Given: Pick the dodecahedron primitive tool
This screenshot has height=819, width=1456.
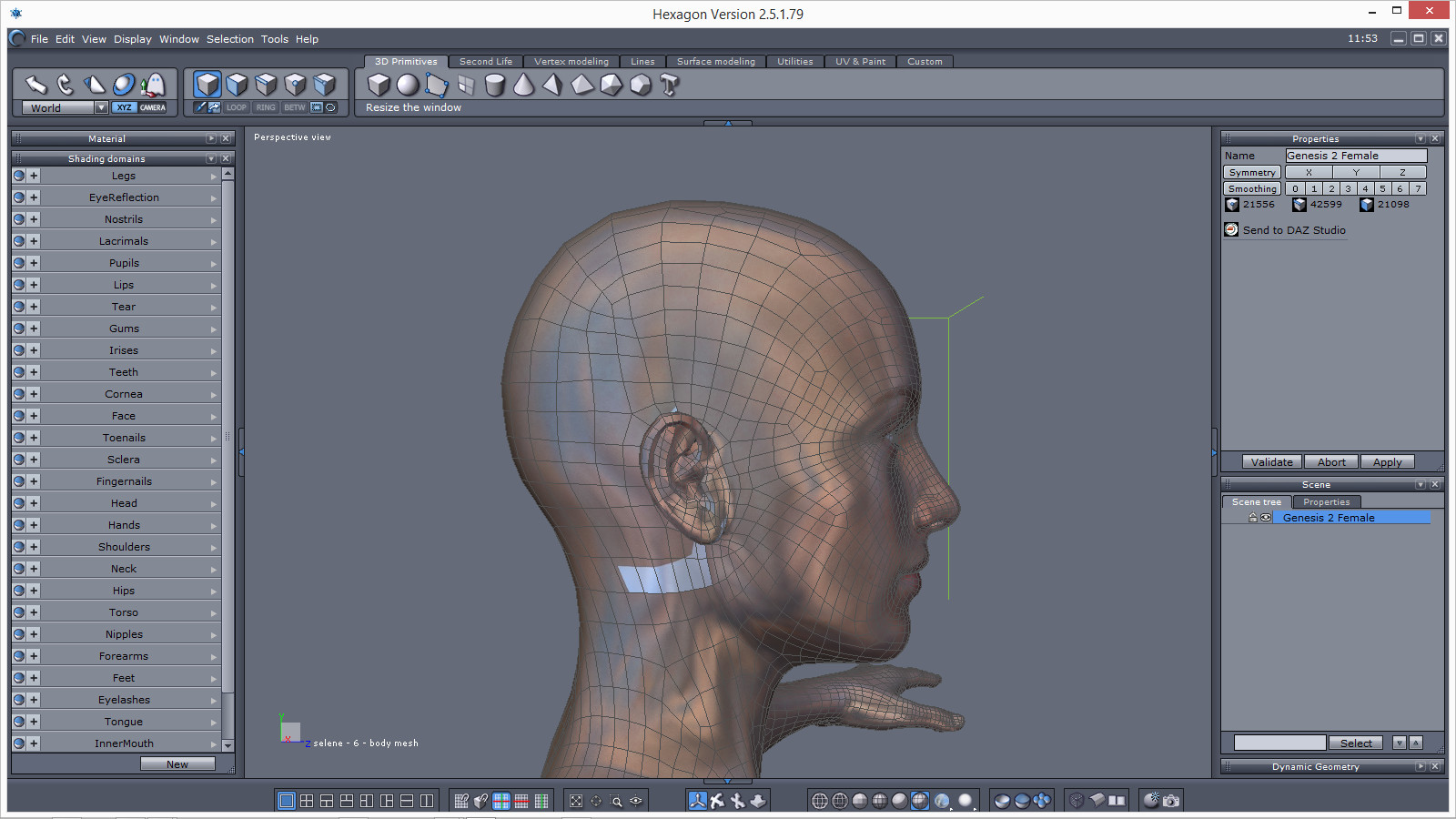Looking at the screenshot, I should pyautogui.click(x=641, y=86).
